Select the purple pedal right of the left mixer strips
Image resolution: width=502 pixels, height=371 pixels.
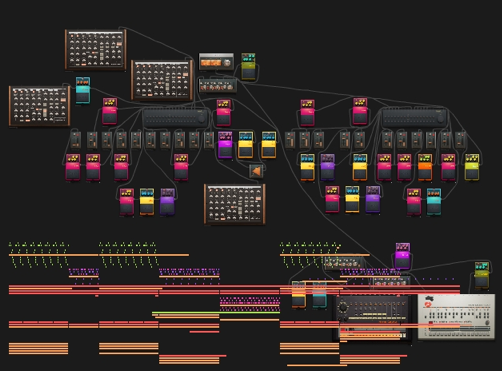click(x=225, y=145)
